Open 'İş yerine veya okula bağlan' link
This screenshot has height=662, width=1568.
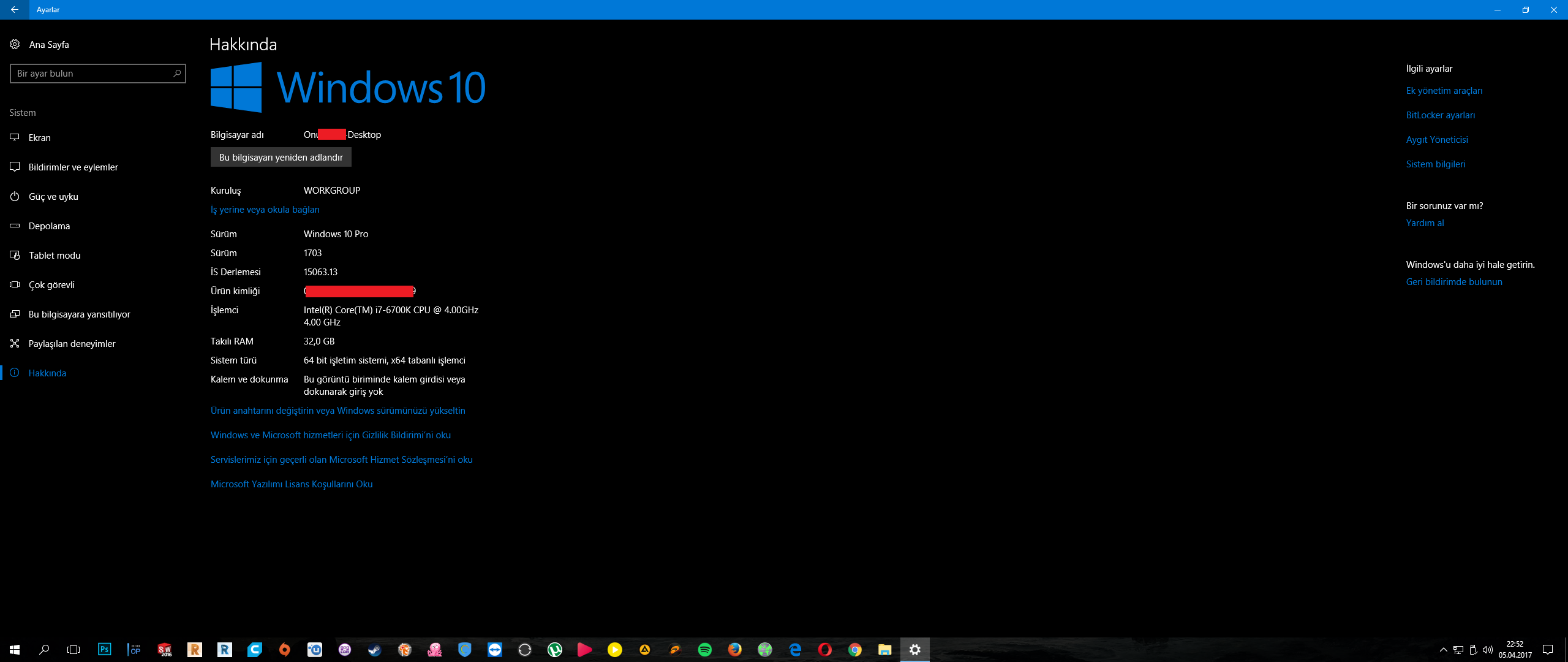coord(265,210)
